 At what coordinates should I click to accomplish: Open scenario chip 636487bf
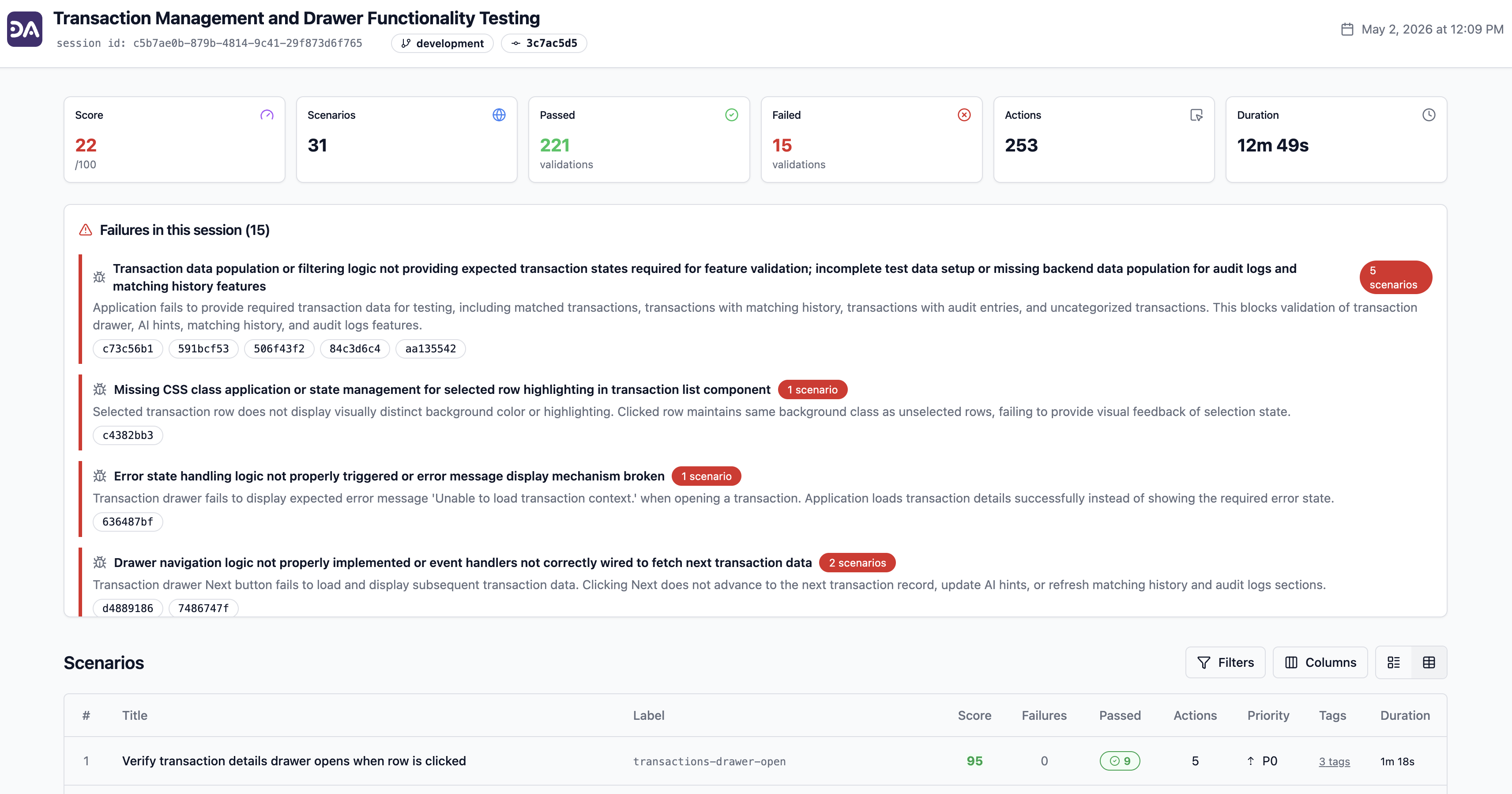click(x=128, y=522)
